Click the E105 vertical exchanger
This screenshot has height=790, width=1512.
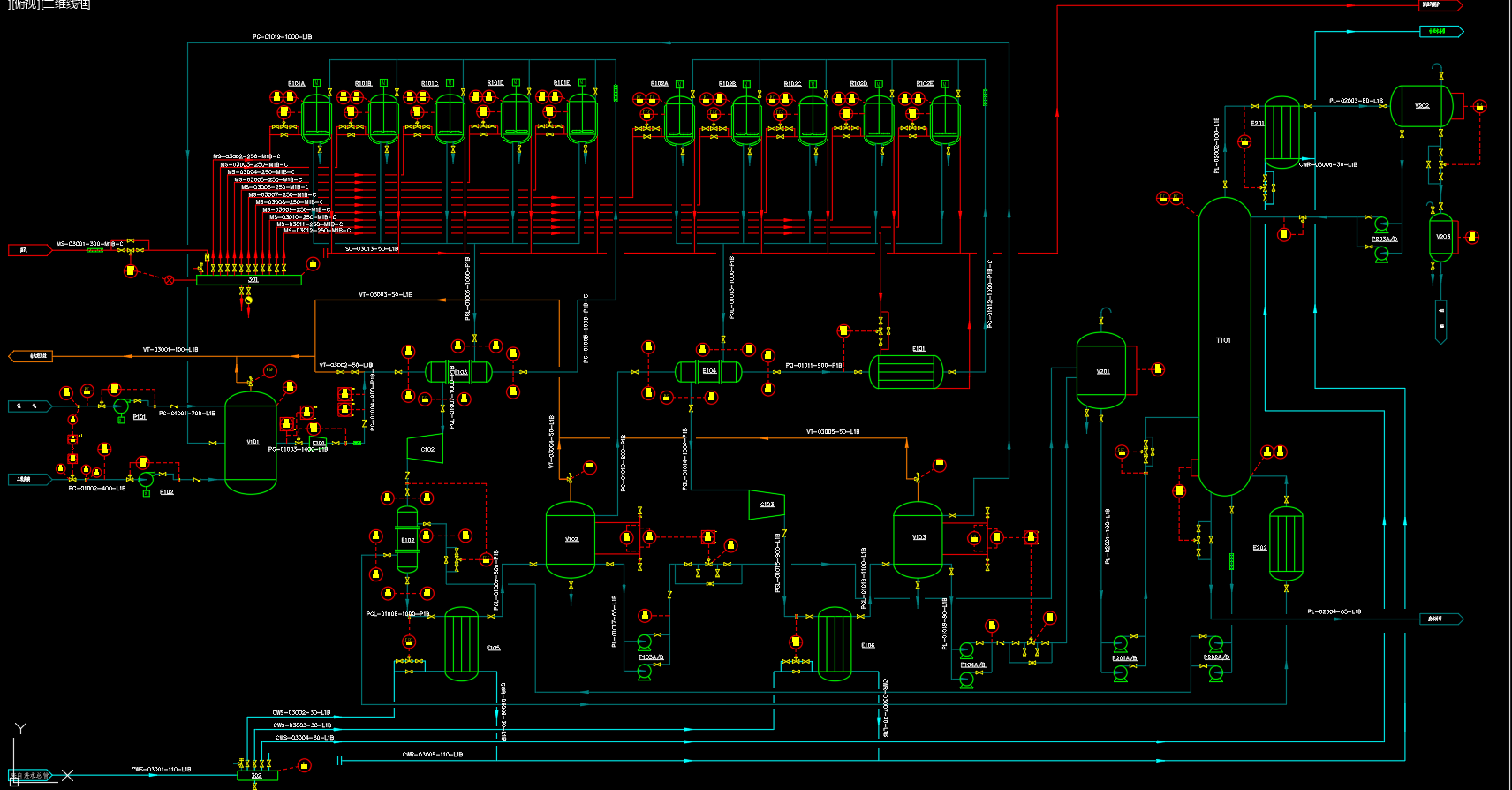pyautogui.click(x=461, y=643)
